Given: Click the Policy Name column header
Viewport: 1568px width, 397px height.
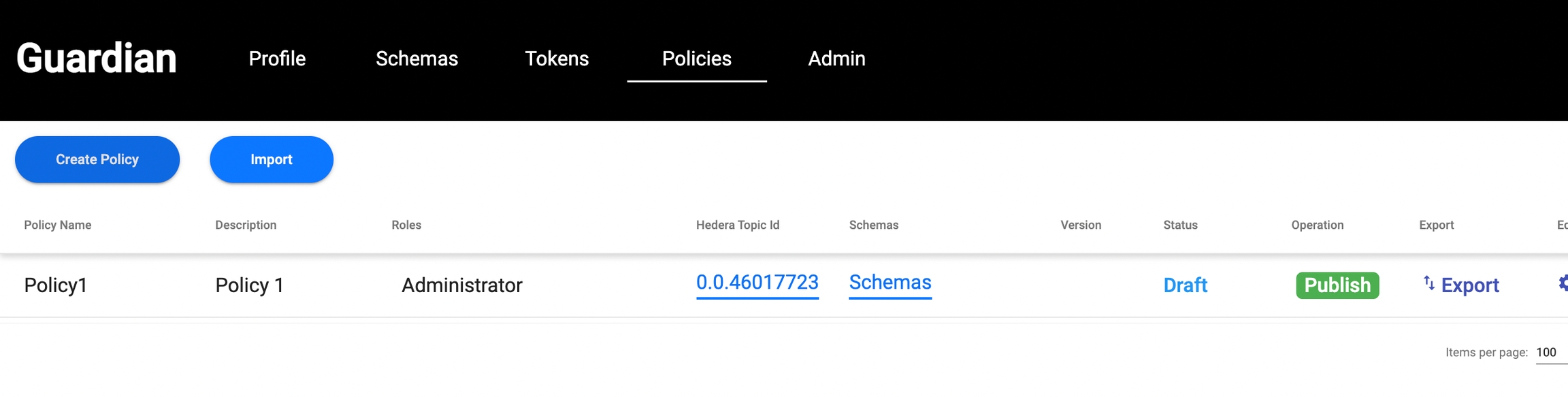Looking at the screenshot, I should 58,225.
